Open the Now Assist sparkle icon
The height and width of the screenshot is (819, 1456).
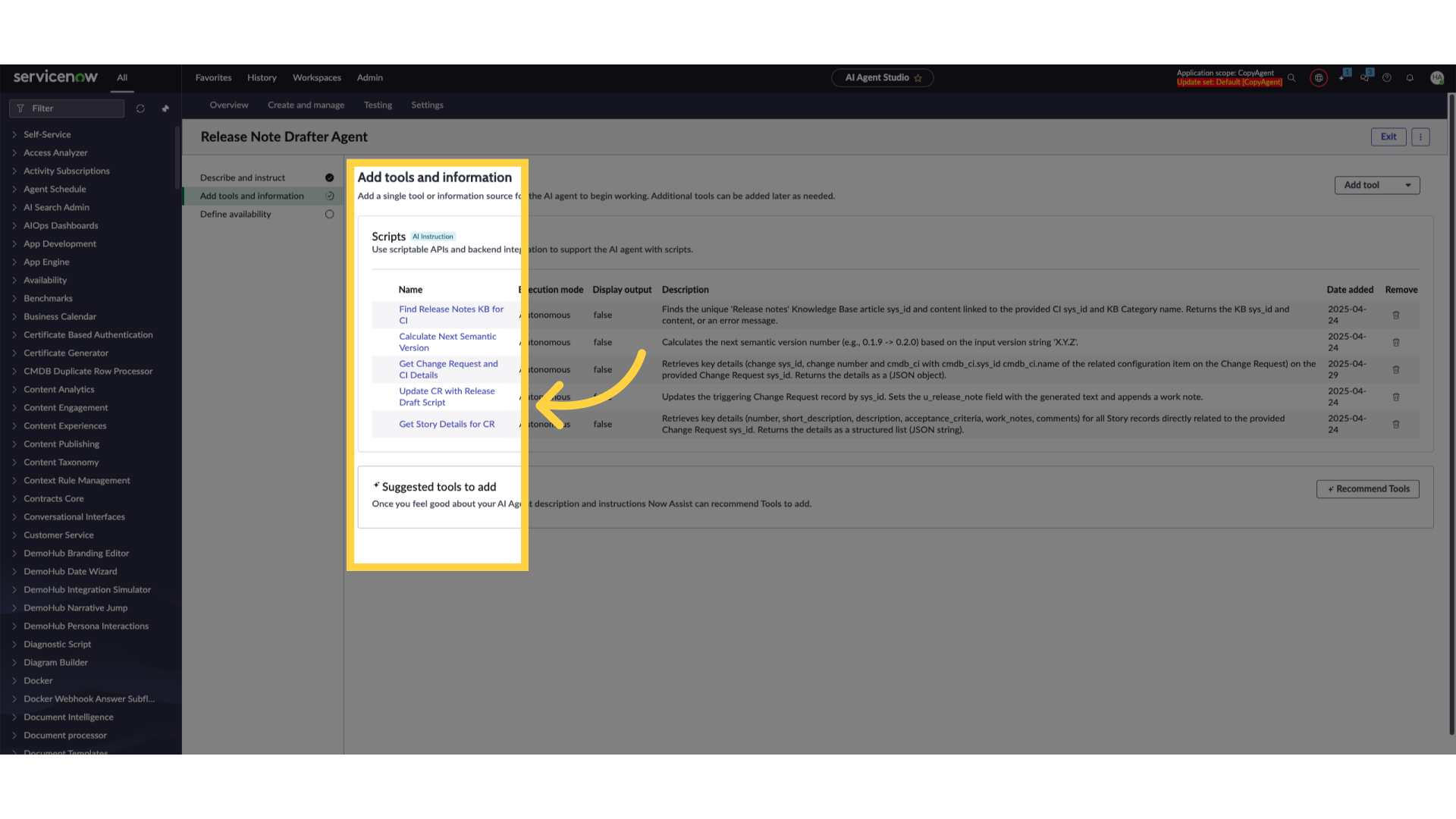pyautogui.click(x=1342, y=77)
